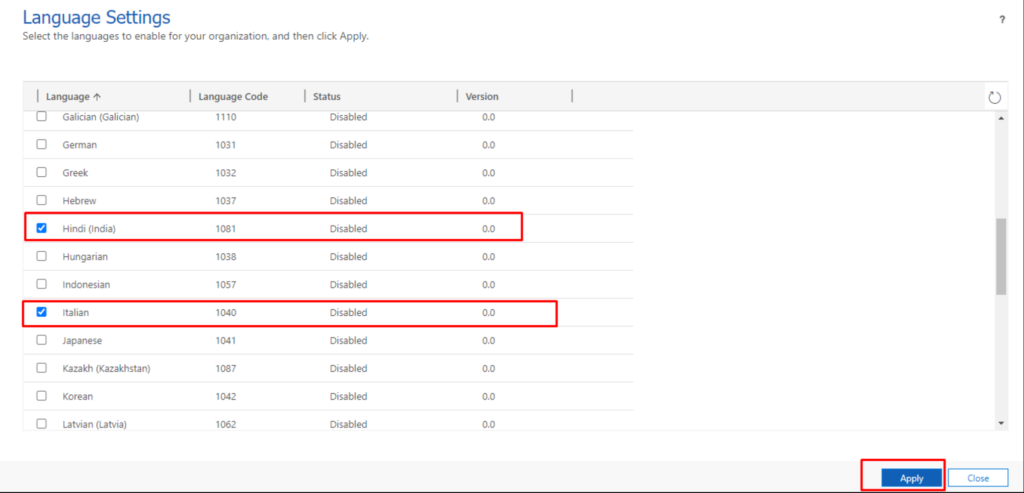Click the Status column header
The height and width of the screenshot is (493, 1024).
[327, 97]
